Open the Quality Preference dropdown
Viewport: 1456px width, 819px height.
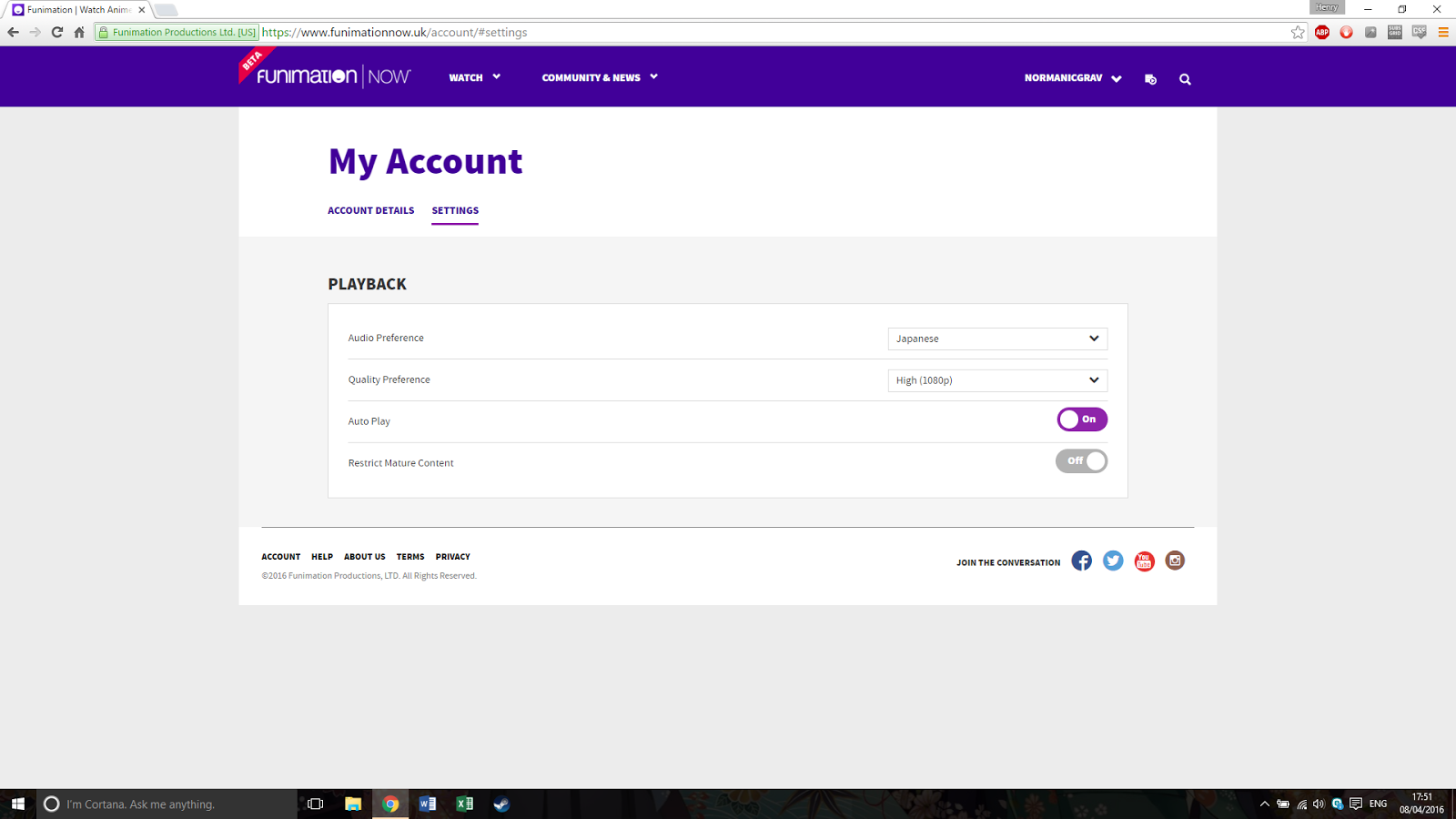pos(997,380)
